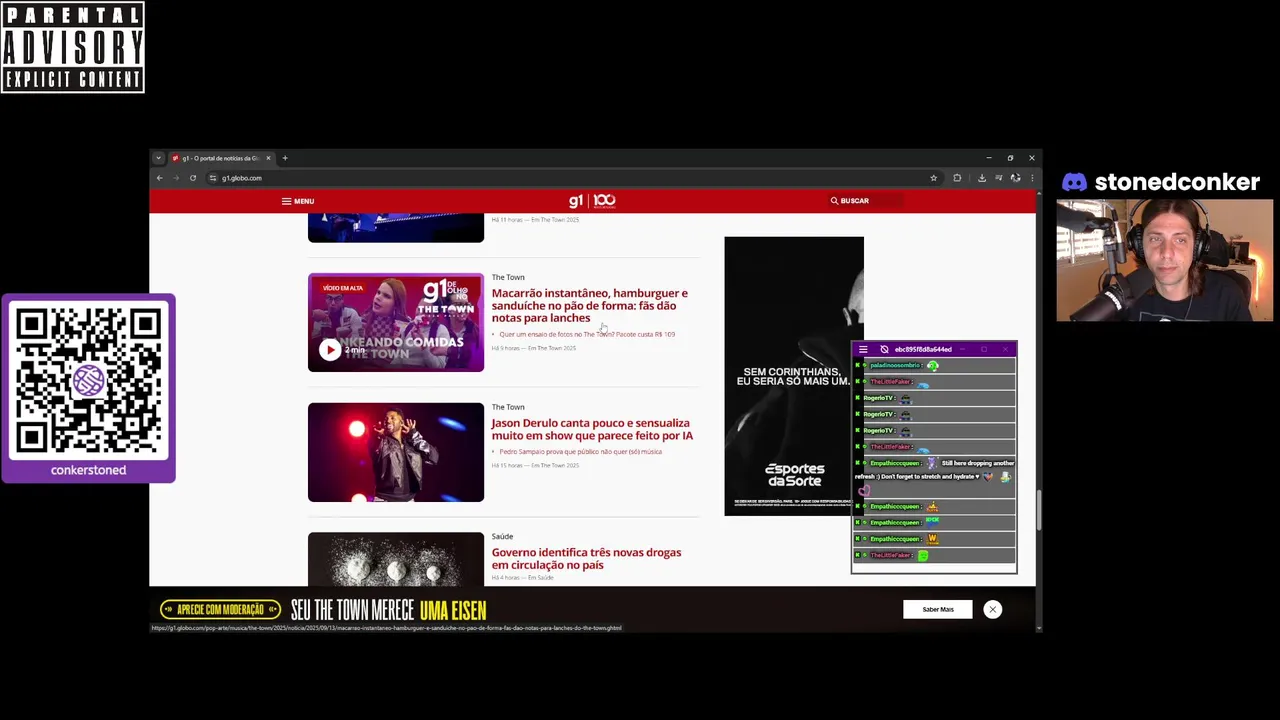Screen dimensions: 1280x720
Task: Open headline about Macarrão instantâneo, hamburguer e sanduíche
Action: pos(589,305)
